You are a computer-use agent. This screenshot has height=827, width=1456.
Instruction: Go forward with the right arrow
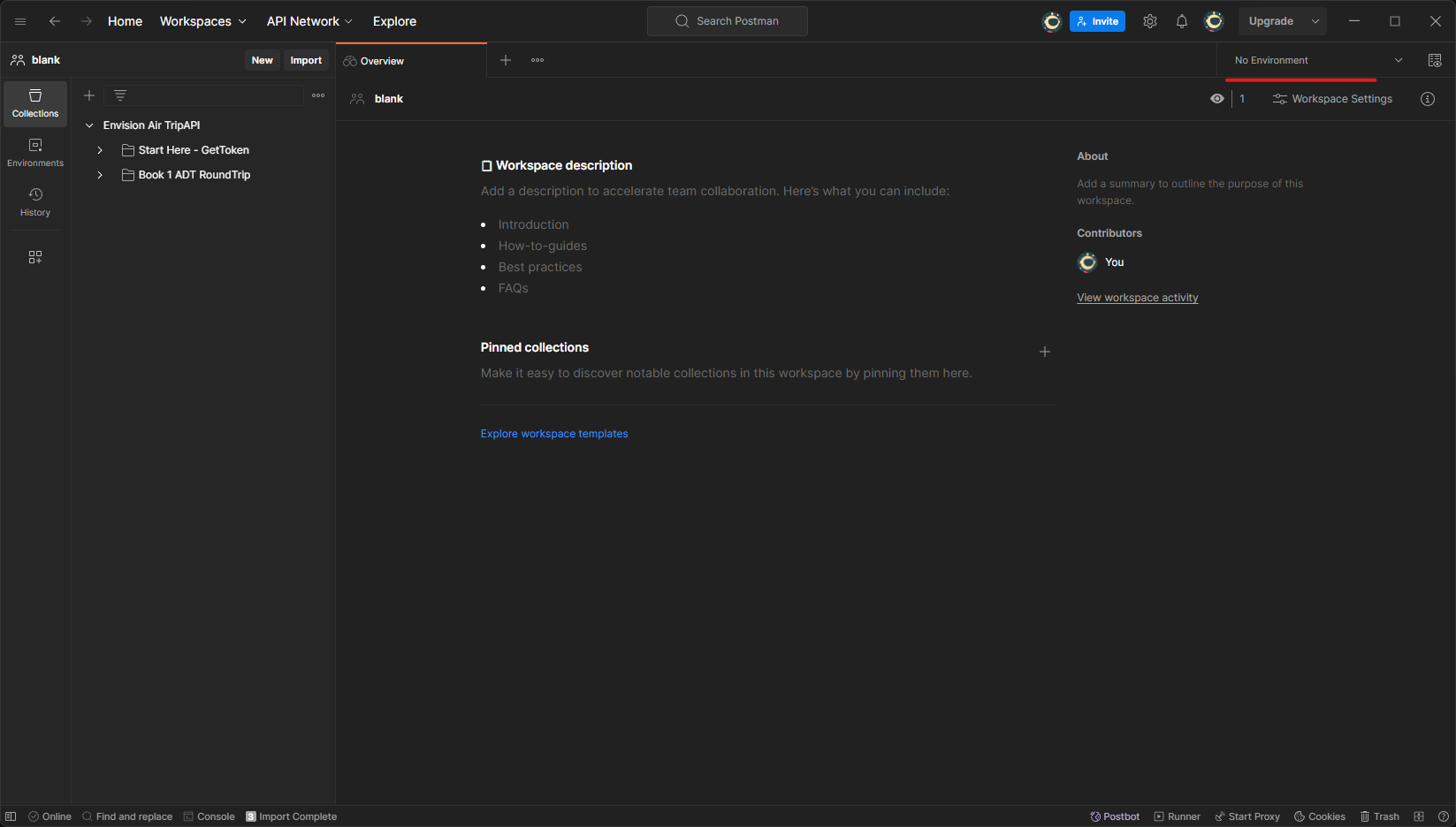(87, 21)
